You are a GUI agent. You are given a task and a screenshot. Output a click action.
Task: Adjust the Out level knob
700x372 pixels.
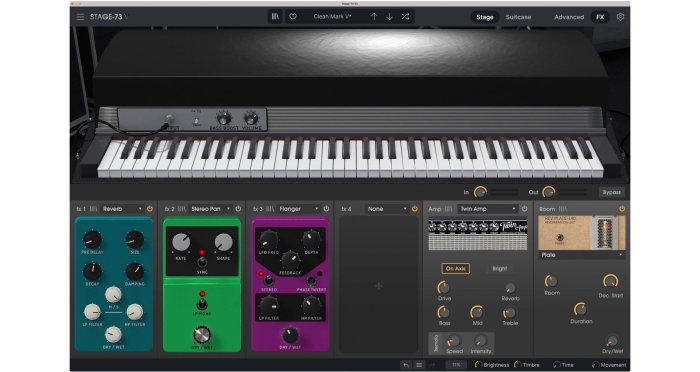pyautogui.click(x=549, y=192)
